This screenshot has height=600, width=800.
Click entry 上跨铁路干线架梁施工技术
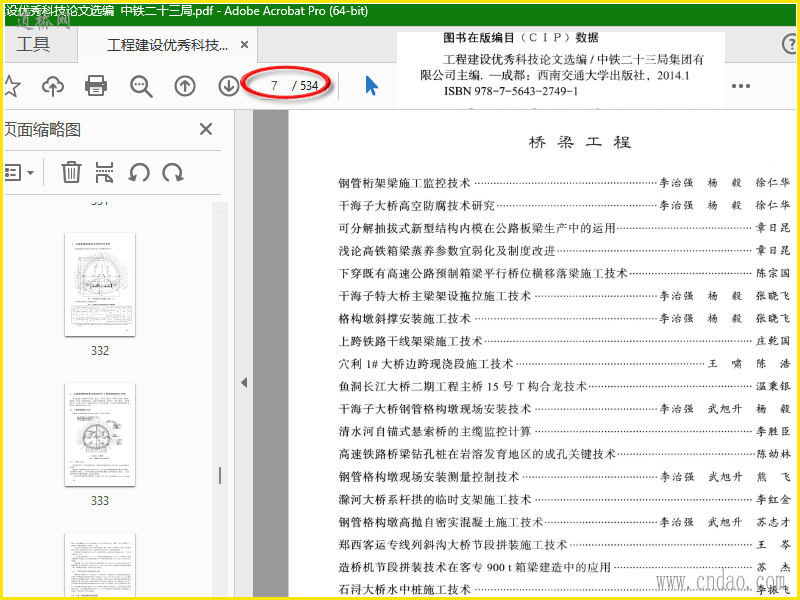tap(410, 341)
